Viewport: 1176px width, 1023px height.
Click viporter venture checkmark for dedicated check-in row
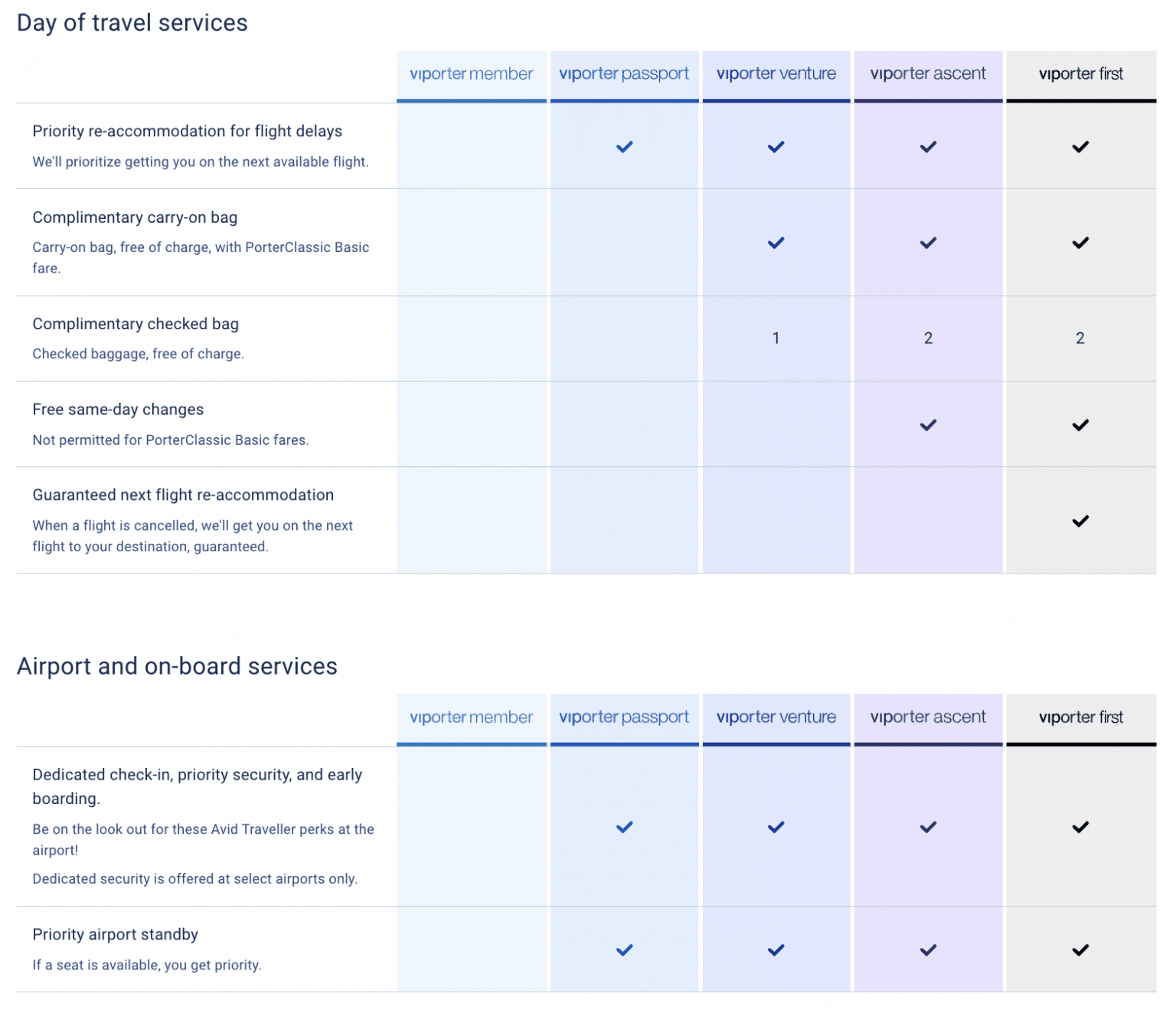tap(776, 827)
